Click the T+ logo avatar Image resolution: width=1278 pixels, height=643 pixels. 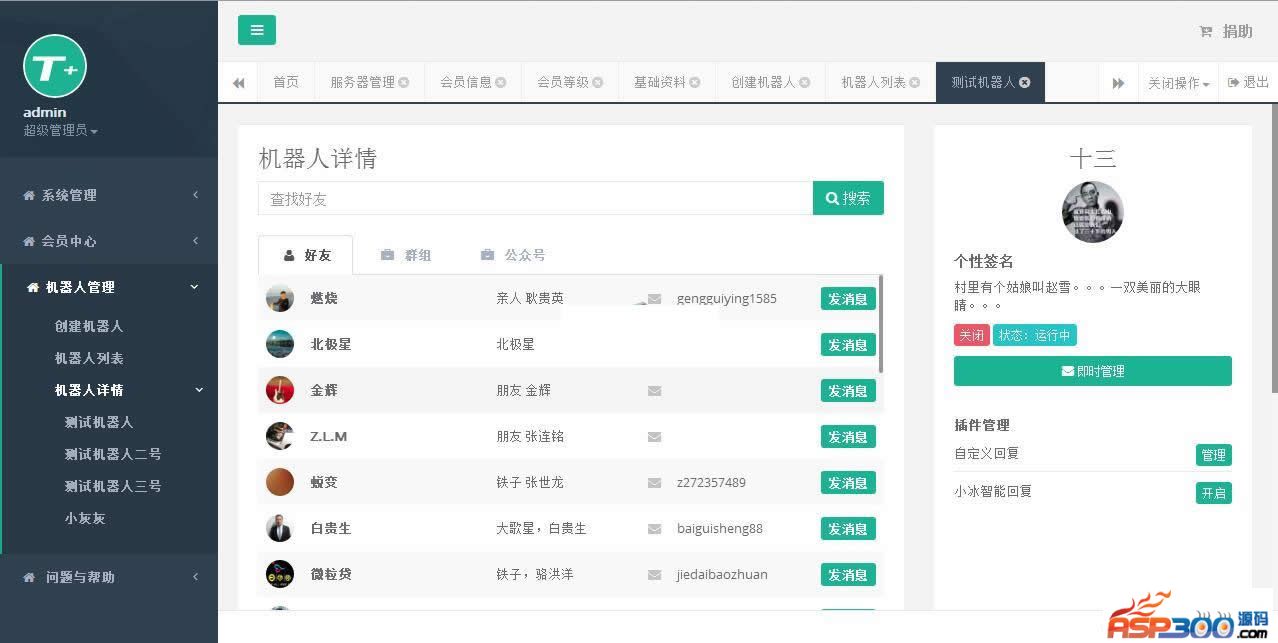[x=55, y=66]
